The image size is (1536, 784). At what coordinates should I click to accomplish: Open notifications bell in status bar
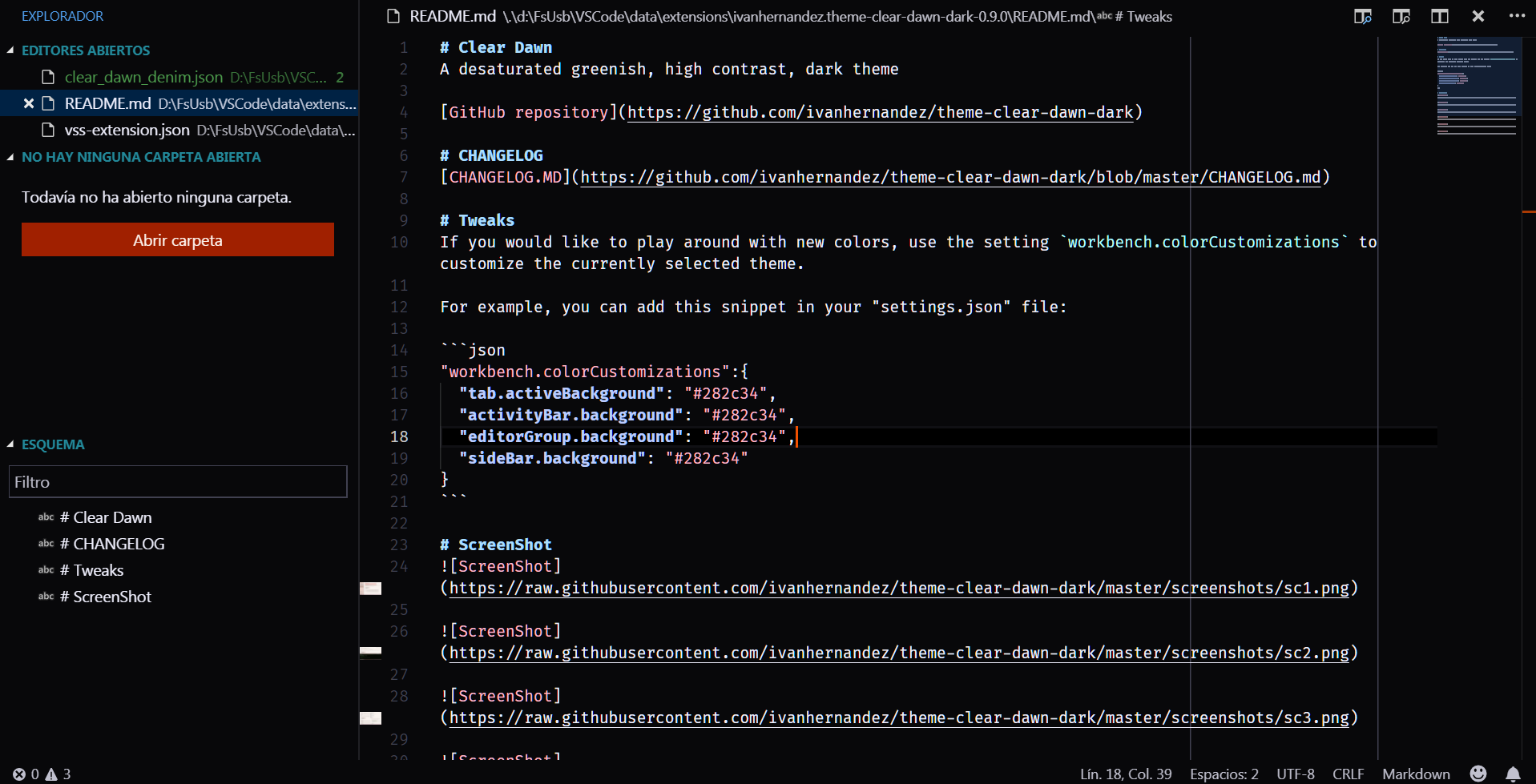(1513, 774)
